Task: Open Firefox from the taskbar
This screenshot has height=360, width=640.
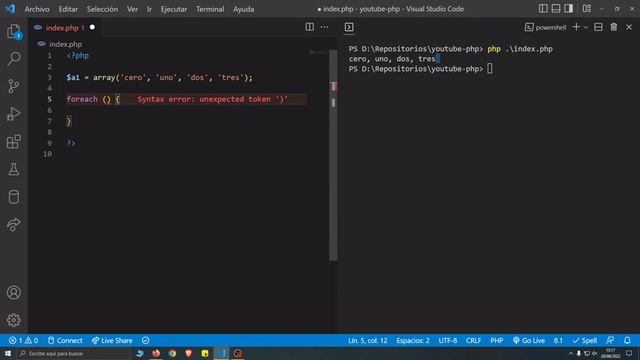Action: pos(156,353)
